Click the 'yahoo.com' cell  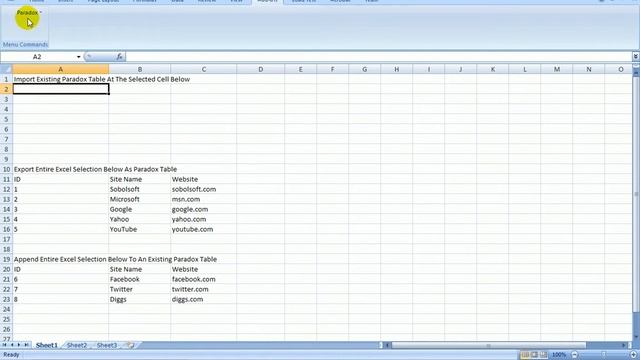pyautogui.click(x=204, y=219)
